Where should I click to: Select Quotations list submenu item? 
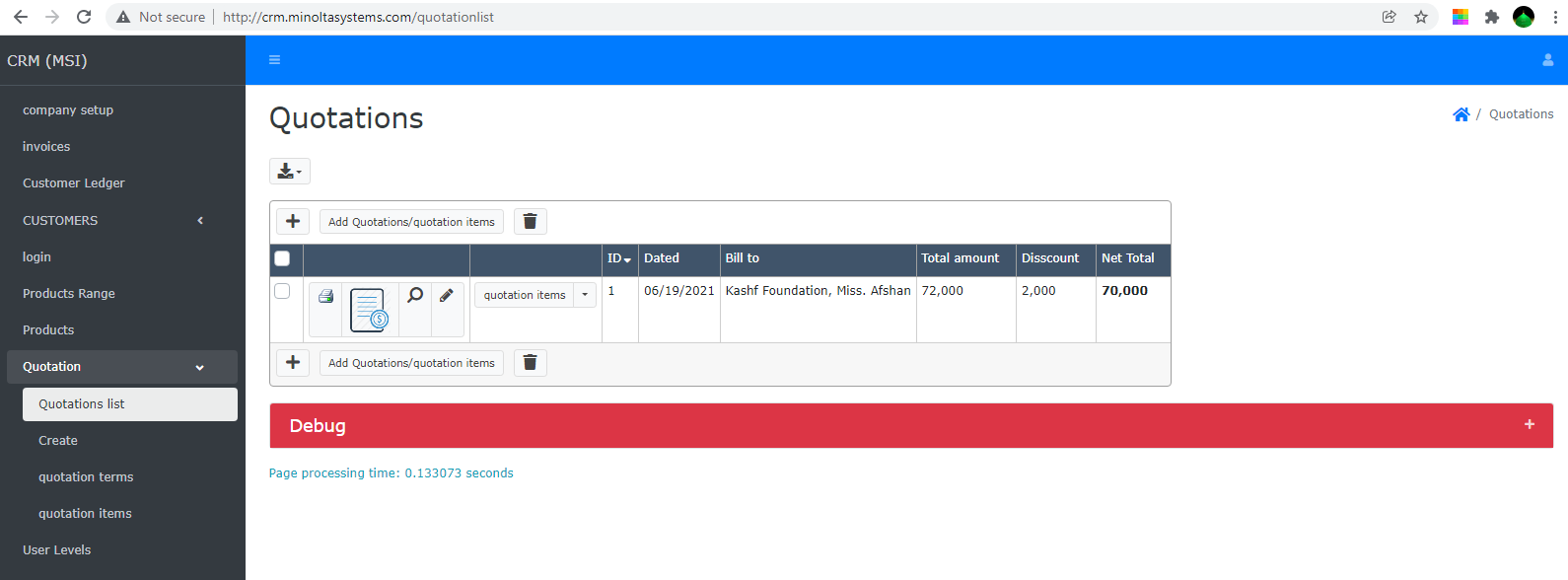point(130,404)
